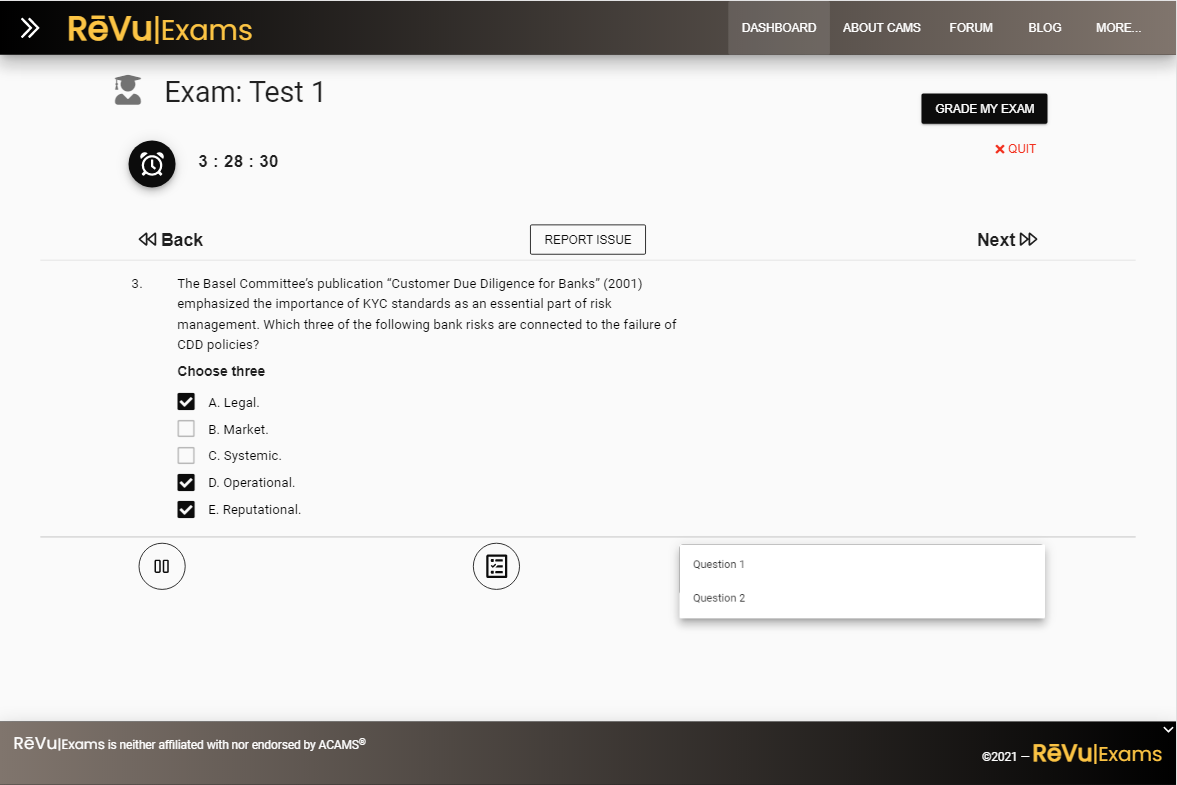Uncheck answer D. Operational

[186, 483]
